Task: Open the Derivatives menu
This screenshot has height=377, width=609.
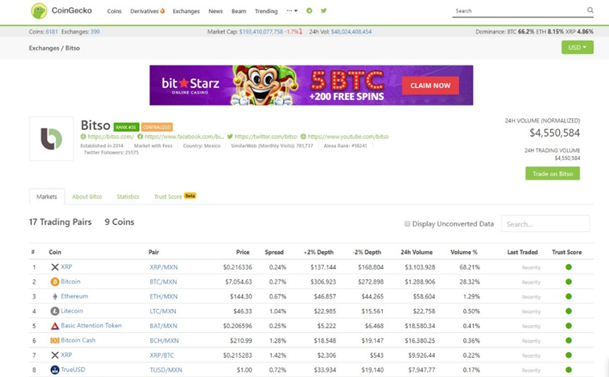Action: [147, 11]
